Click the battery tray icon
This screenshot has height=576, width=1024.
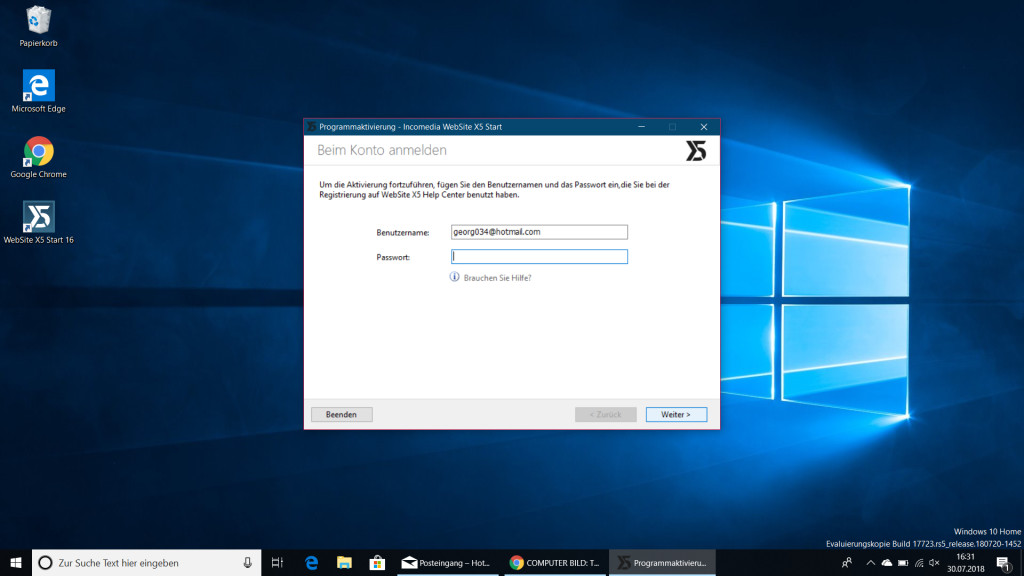point(903,562)
